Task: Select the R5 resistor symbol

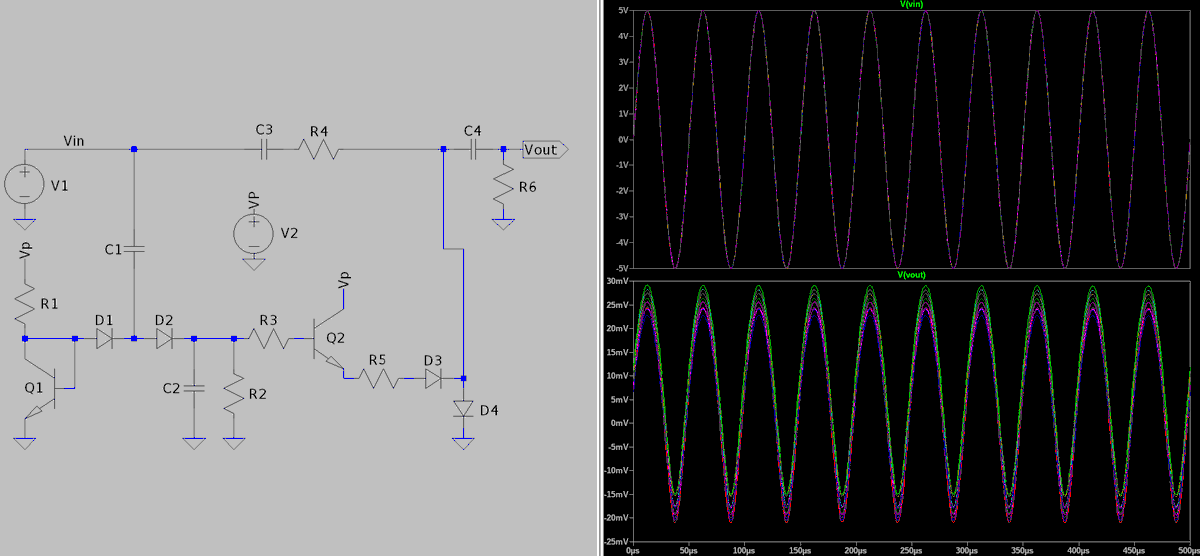Action: pyautogui.click(x=378, y=379)
